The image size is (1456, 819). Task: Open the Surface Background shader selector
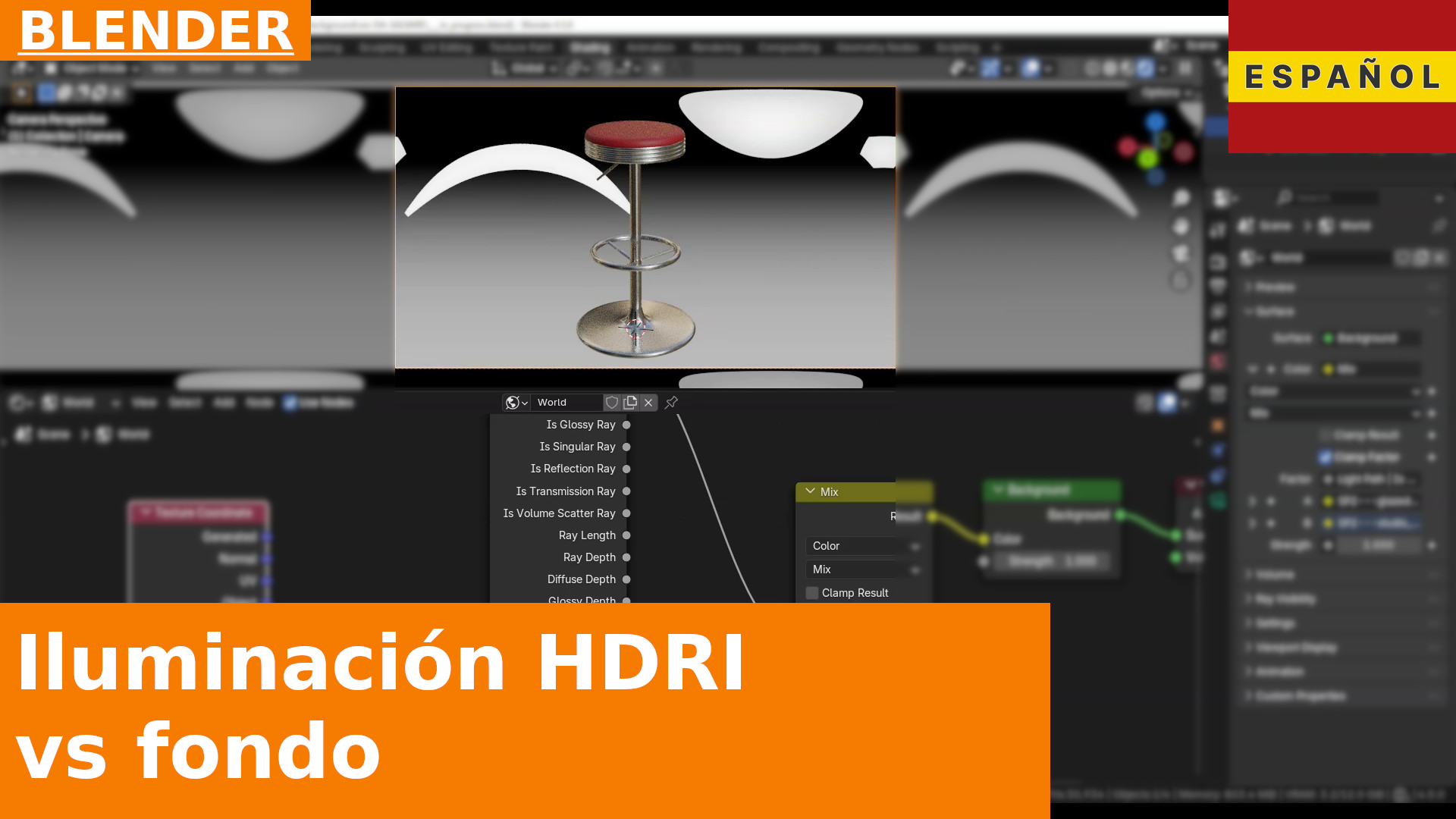(x=1371, y=338)
